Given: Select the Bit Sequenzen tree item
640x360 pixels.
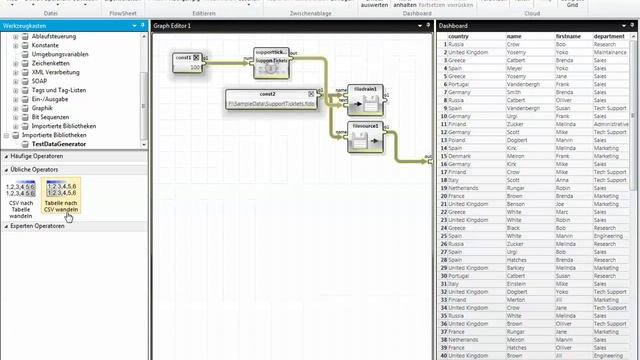Looking at the screenshot, I should pos(50,117).
